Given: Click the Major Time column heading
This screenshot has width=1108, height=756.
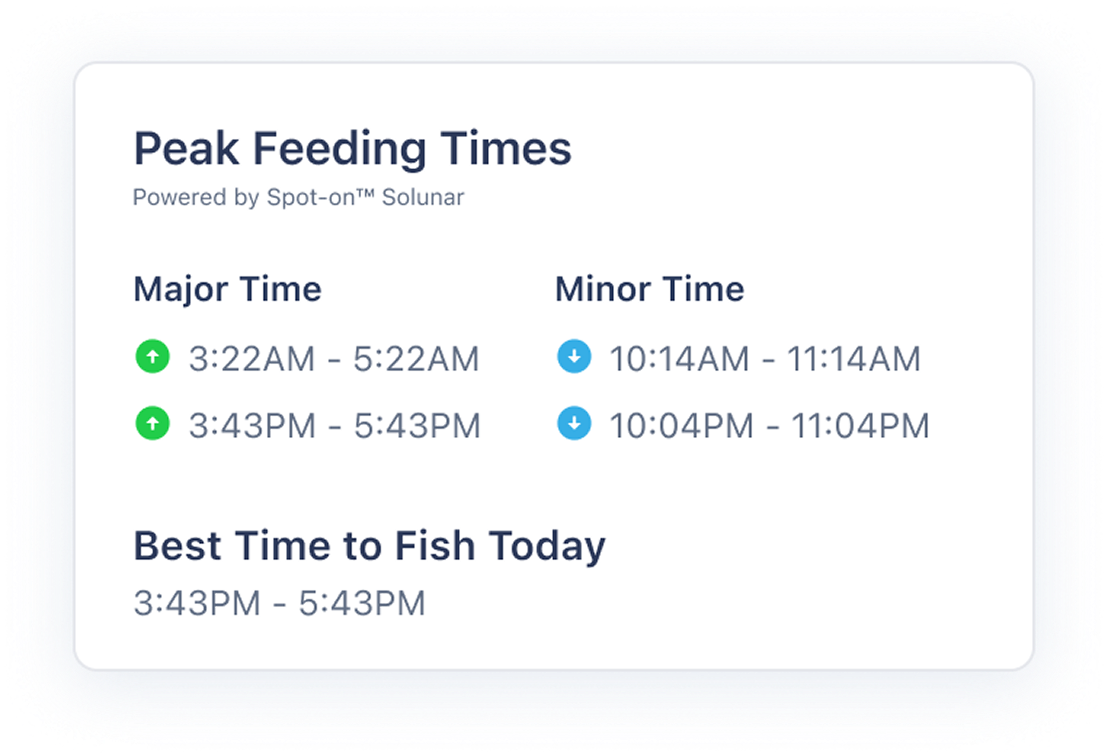Looking at the screenshot, I should (x=228, y=290).
